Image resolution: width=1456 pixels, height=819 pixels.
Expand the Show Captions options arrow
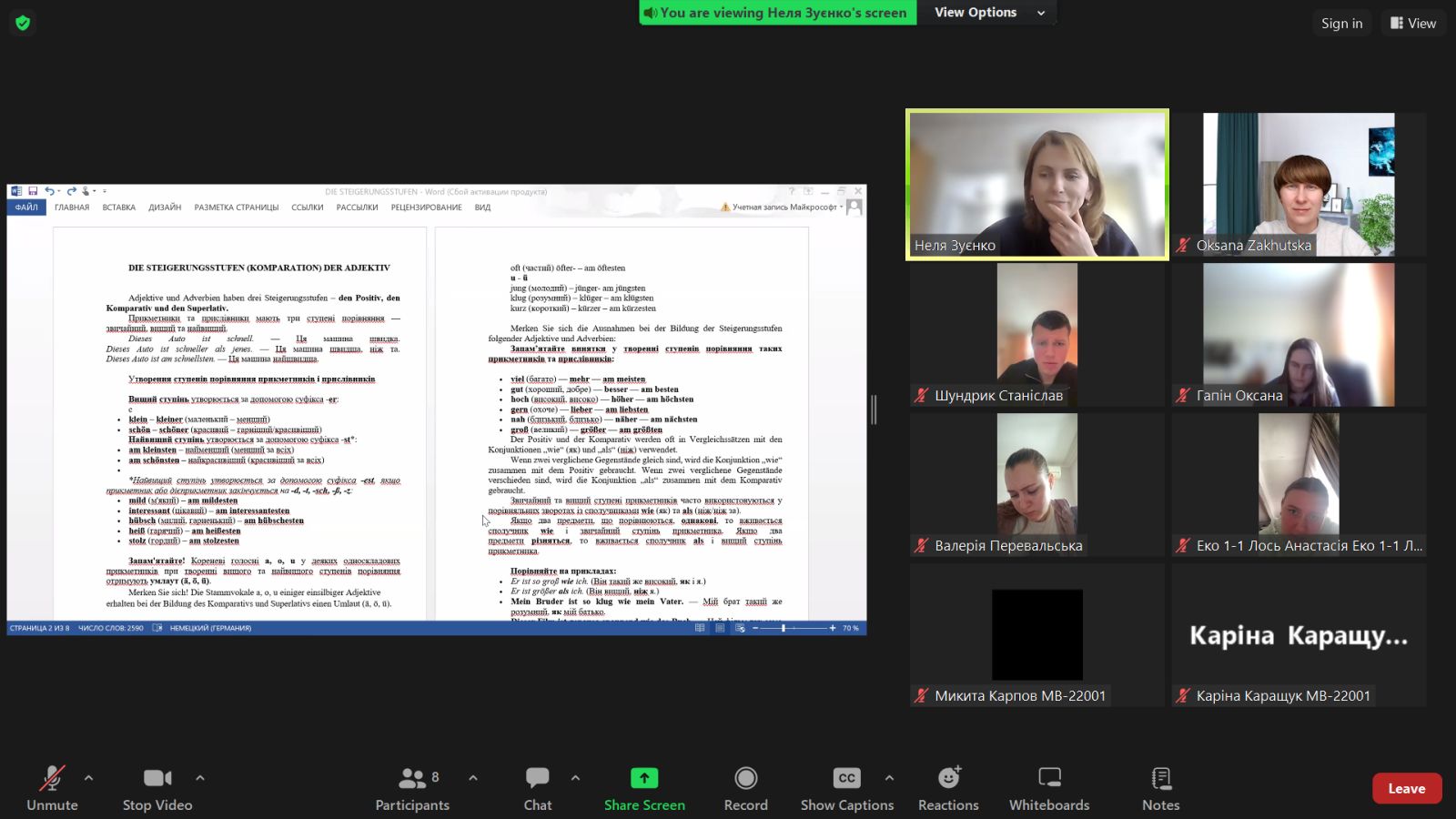pos(889,778)
